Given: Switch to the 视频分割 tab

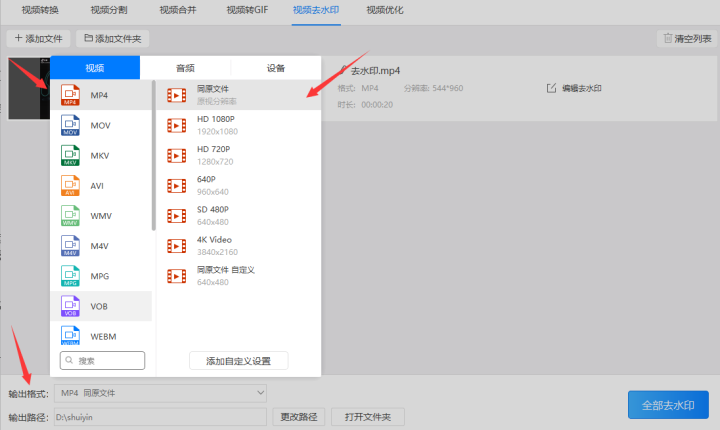Looking at the screenshot, I should click(109, 10).
